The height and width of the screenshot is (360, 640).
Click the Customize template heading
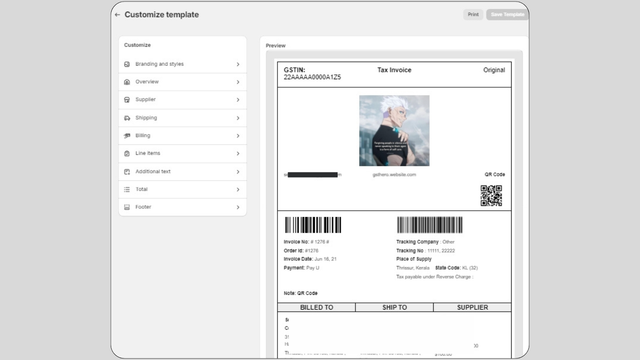tap(162, 15)
